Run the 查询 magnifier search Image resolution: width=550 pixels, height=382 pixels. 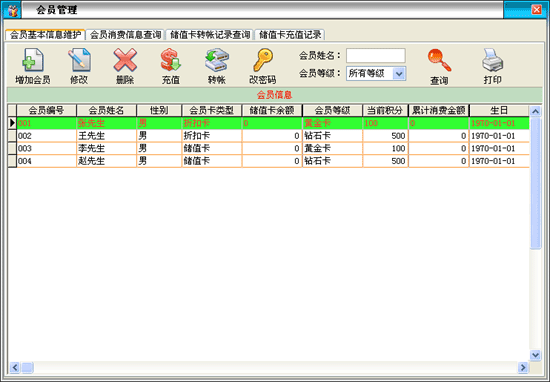[x=439, y=60]
